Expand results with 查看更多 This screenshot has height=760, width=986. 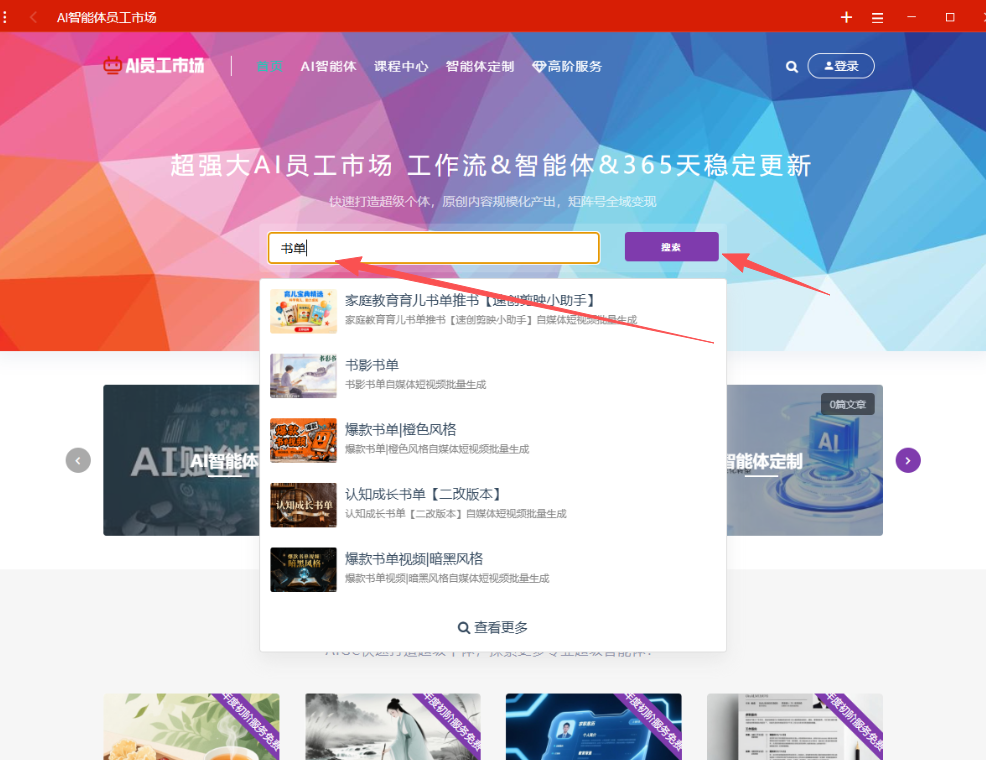(493, 627)
